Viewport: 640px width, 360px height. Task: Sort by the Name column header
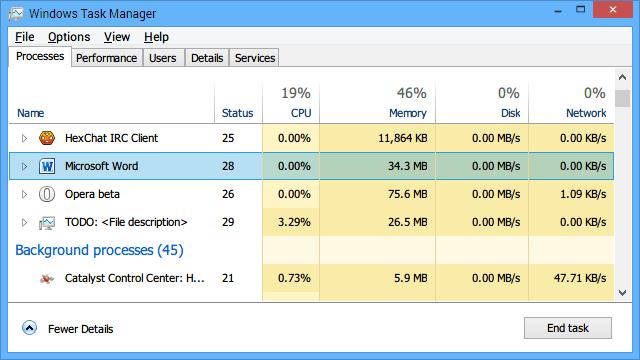coord(31,113)
